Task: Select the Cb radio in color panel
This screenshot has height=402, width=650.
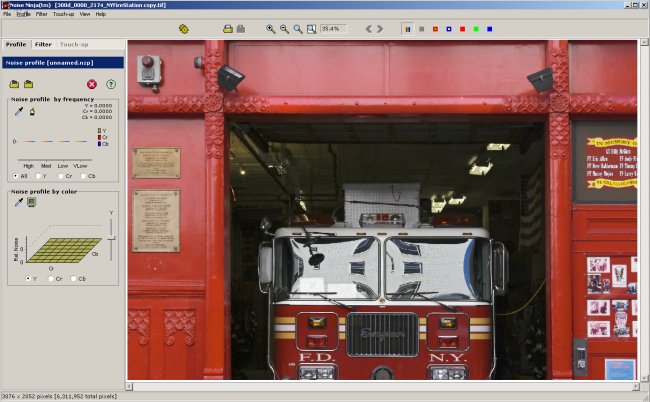Action: click(73, 278)
